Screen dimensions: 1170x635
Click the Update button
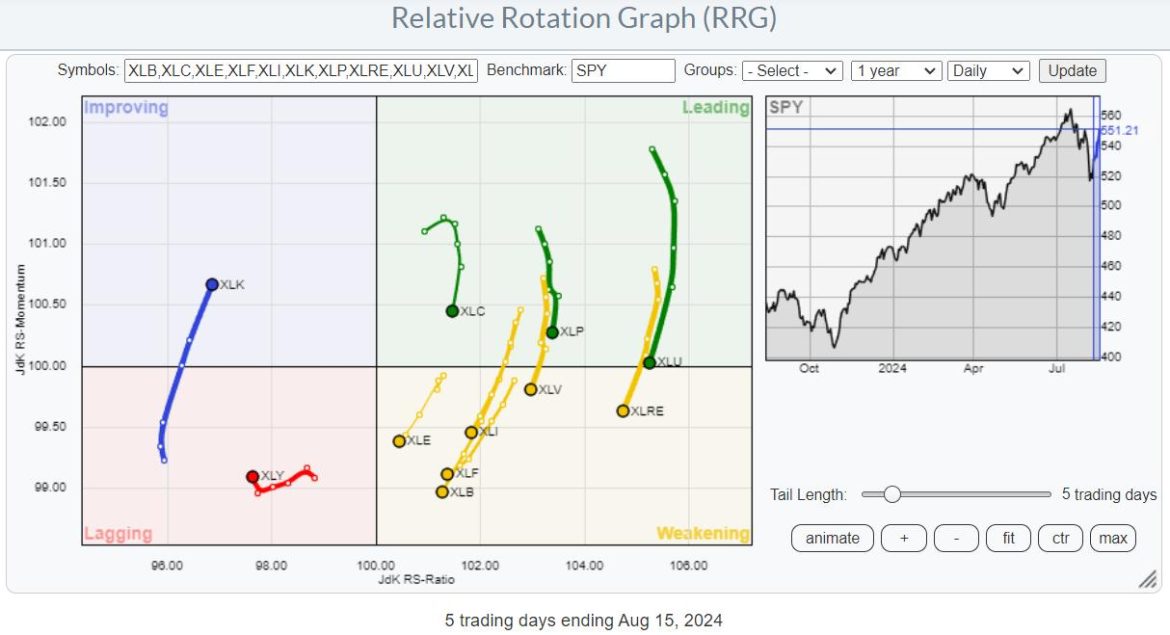click(x=1072, y=70)
